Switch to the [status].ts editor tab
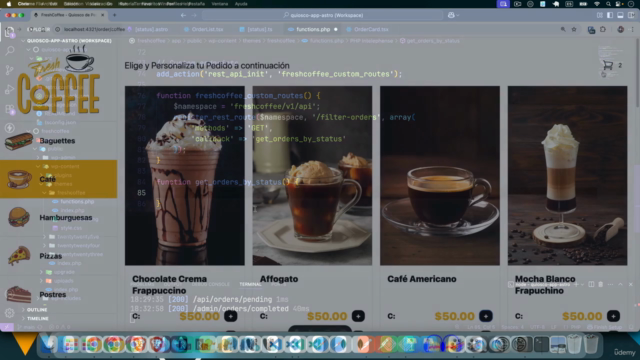The height and width of the screenshot is (360, 640). [x=256, y=29]
